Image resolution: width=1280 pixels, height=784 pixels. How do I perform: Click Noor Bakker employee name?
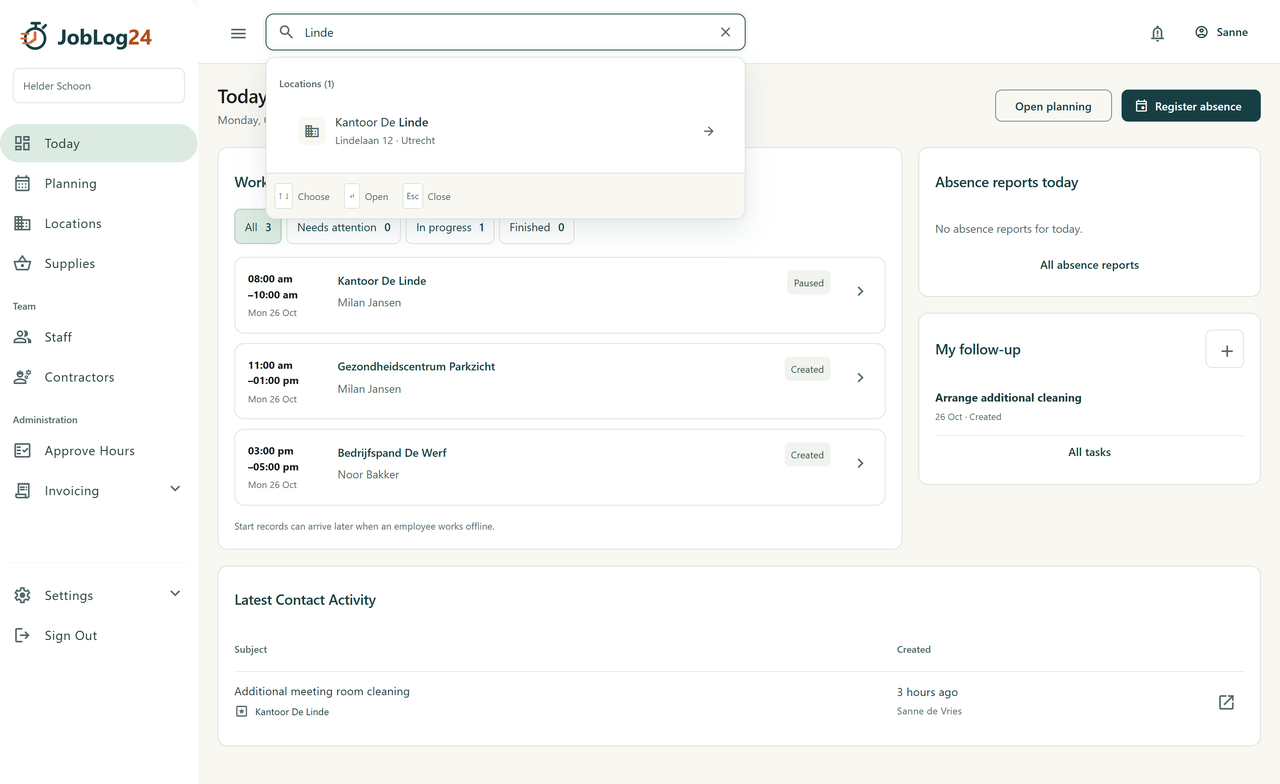pyautogui.click(x=368, y=475)
